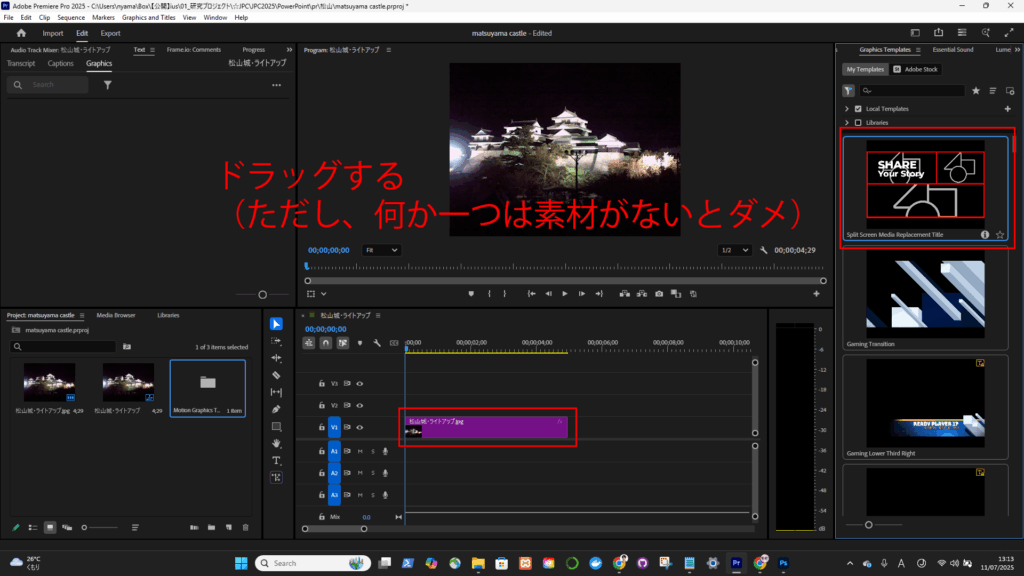
Task: Open timeline display settings wrench
Action: click(377, 342)
